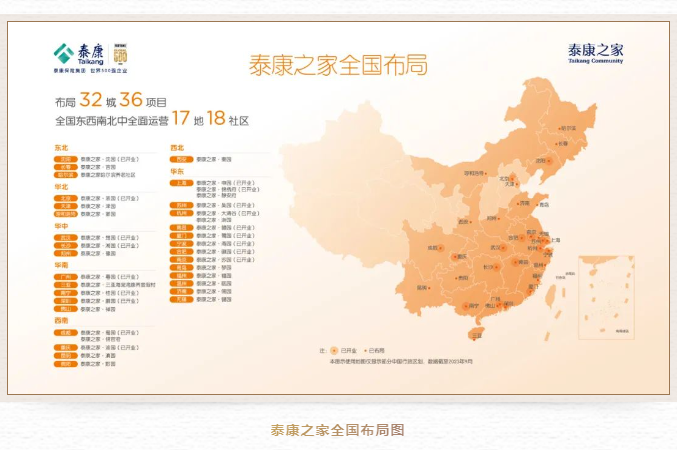The height and width of the screenshot is (450, 679).
Task: Click the 华北 region heading
Action: coord(61,187)
